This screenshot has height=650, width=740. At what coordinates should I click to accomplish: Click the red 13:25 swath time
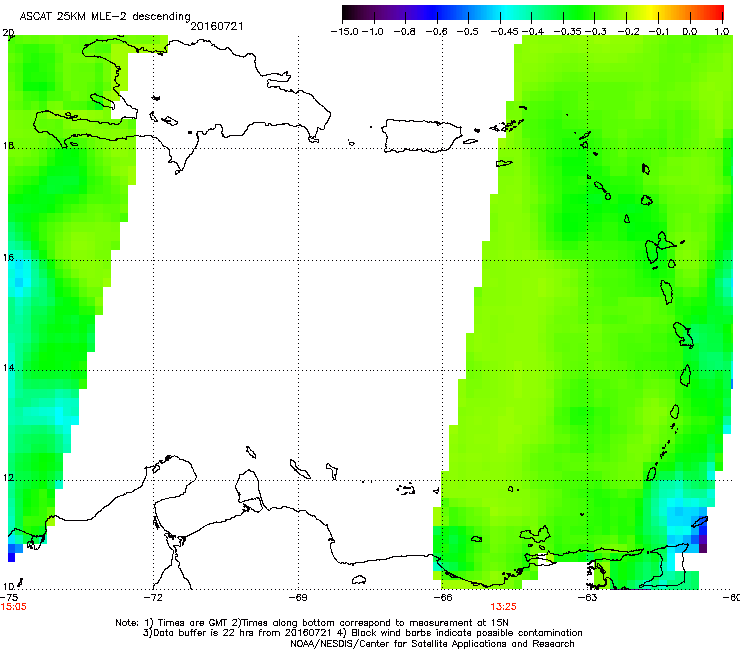pos(503,607)
